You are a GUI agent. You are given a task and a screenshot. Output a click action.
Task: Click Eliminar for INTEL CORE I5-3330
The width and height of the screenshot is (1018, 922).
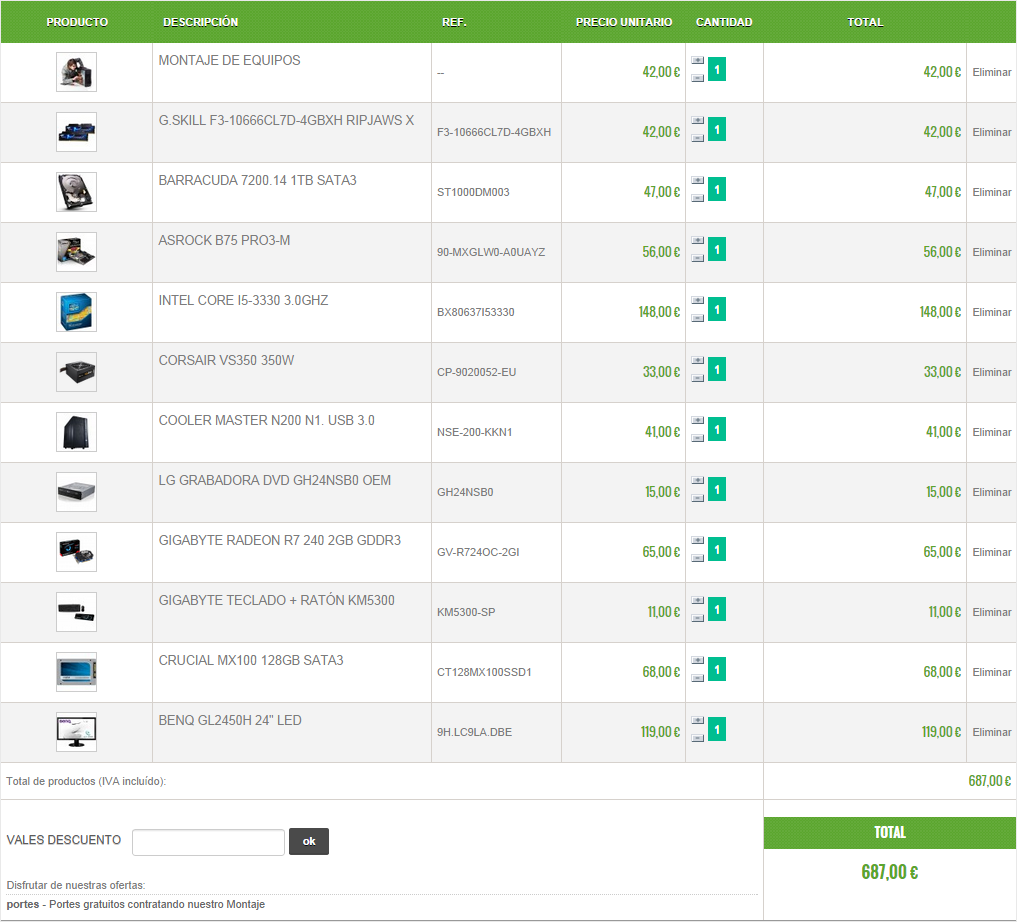pos(991,312)
